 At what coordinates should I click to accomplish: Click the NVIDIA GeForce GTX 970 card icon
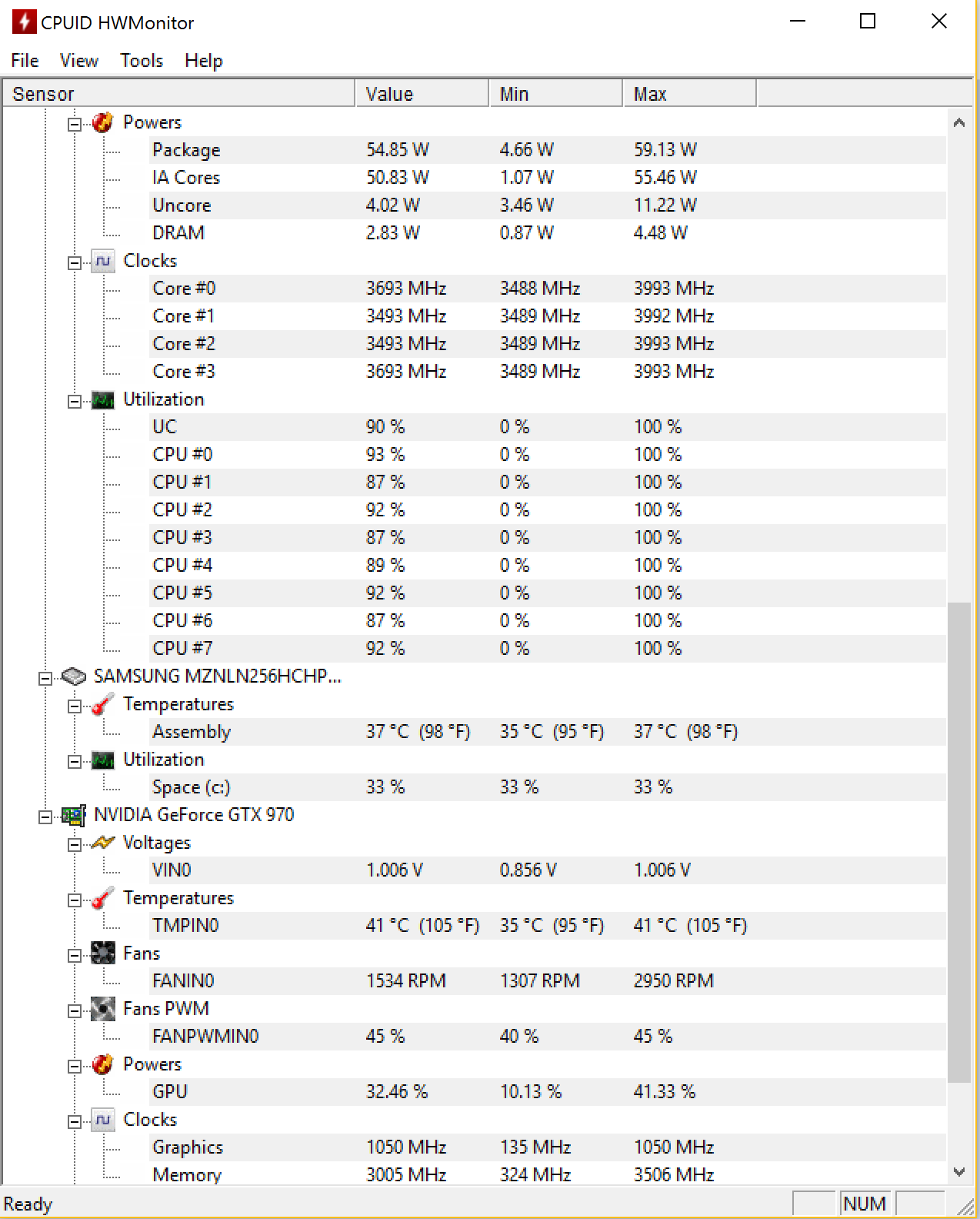[x=74, y=815]
